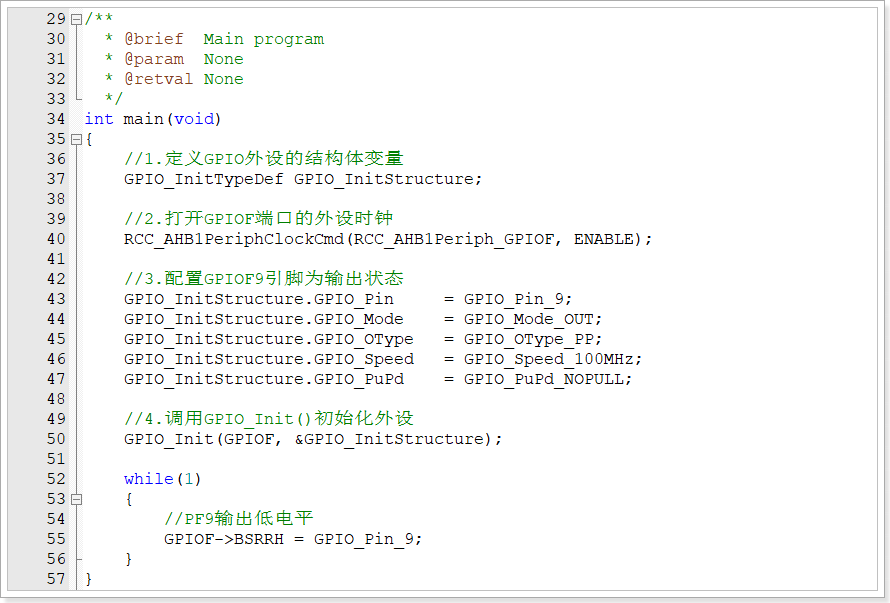This screenshot has height=603, width=890.
Task: Click the '@param' tag in the comment
Action: [154, 59]
